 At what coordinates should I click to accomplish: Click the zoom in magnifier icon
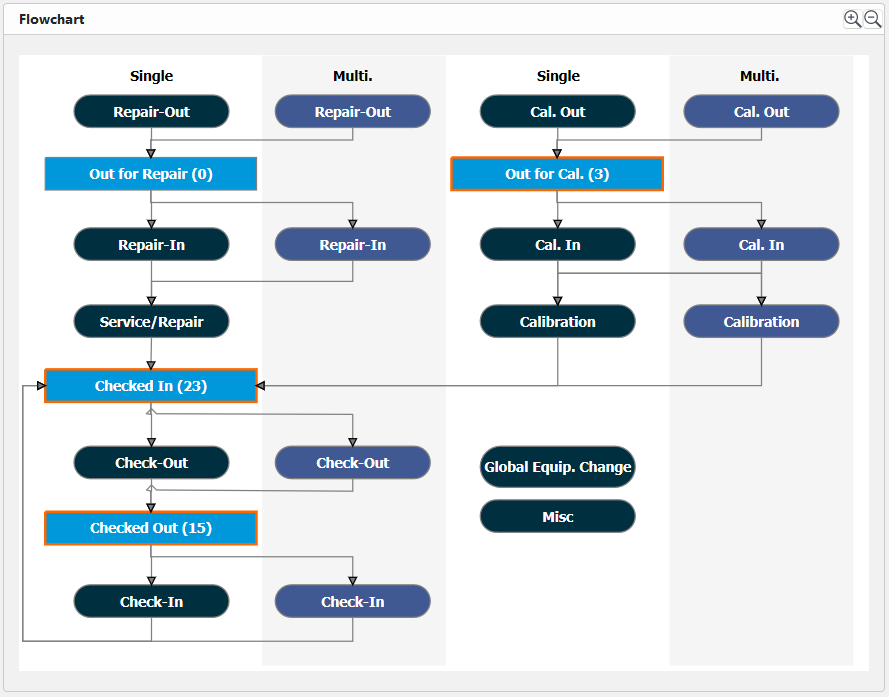852,19
